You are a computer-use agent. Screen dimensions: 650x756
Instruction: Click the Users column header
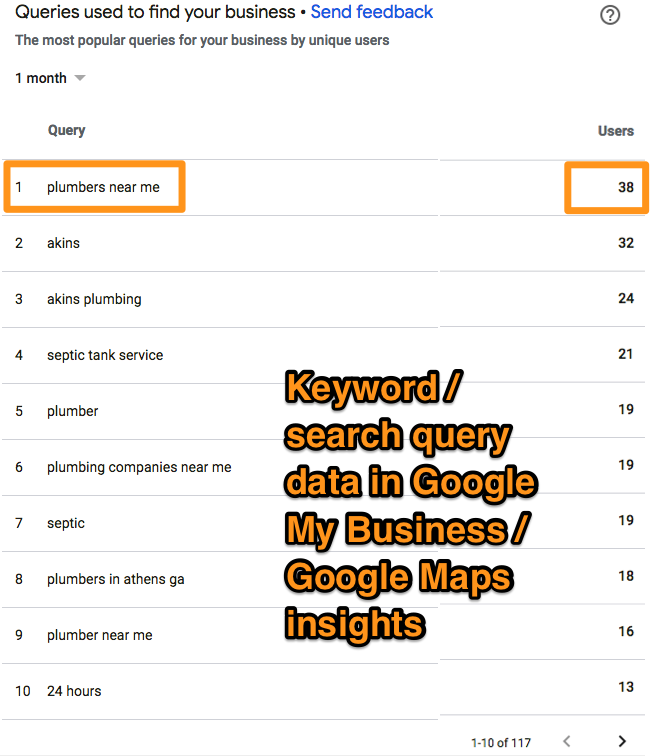point(615,131)
